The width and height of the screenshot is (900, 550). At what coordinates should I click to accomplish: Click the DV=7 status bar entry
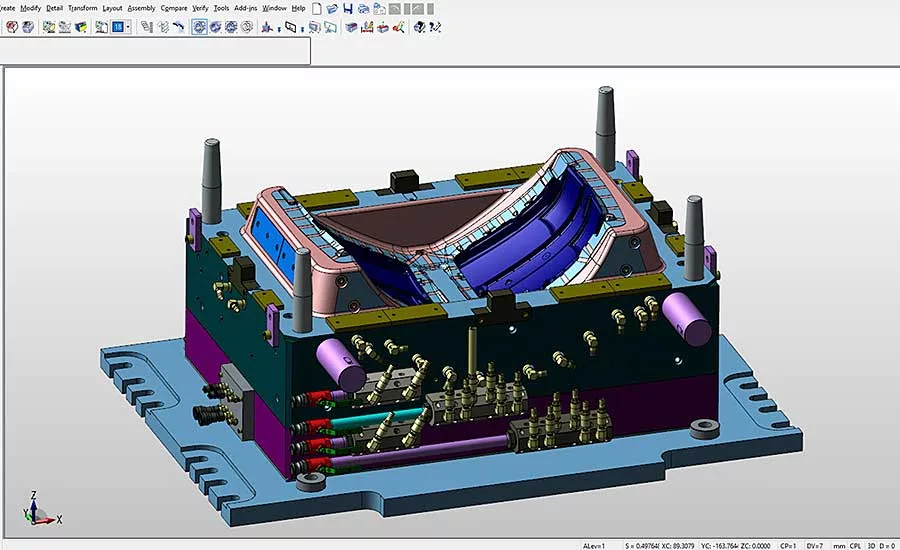[815, 546]
